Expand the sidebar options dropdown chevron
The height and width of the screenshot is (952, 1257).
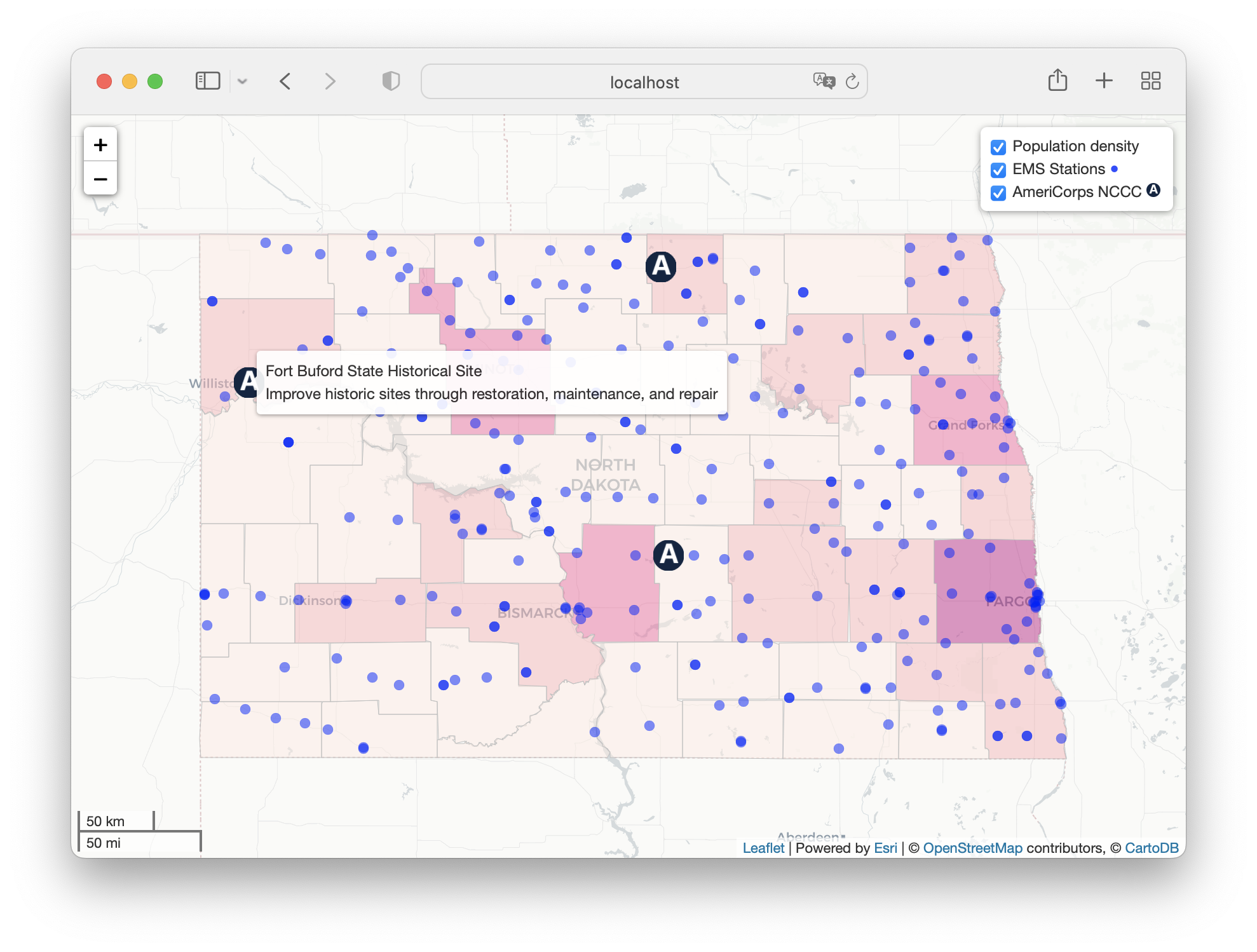point(242,81)
